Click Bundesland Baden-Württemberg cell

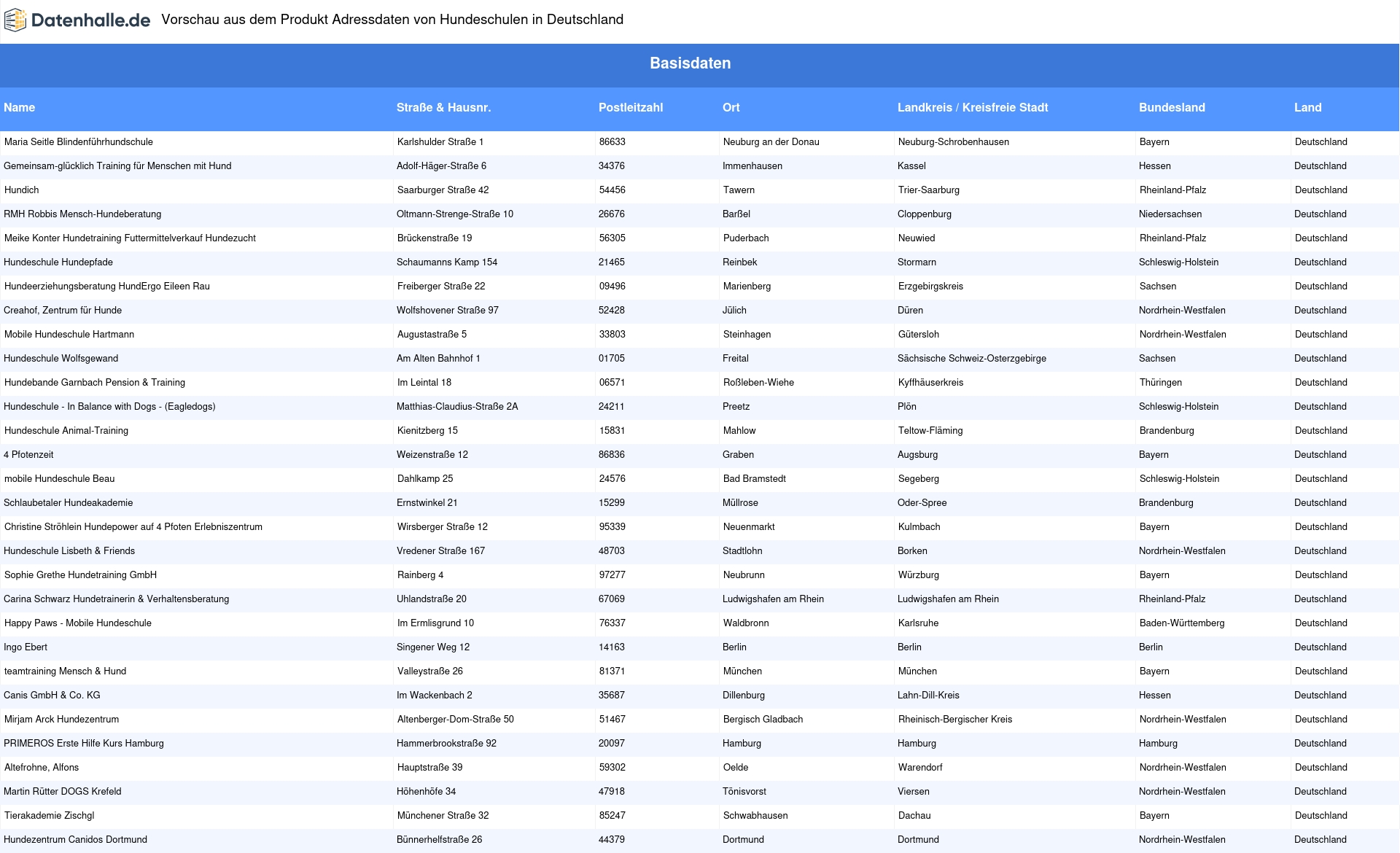(x=1182, y=623)
